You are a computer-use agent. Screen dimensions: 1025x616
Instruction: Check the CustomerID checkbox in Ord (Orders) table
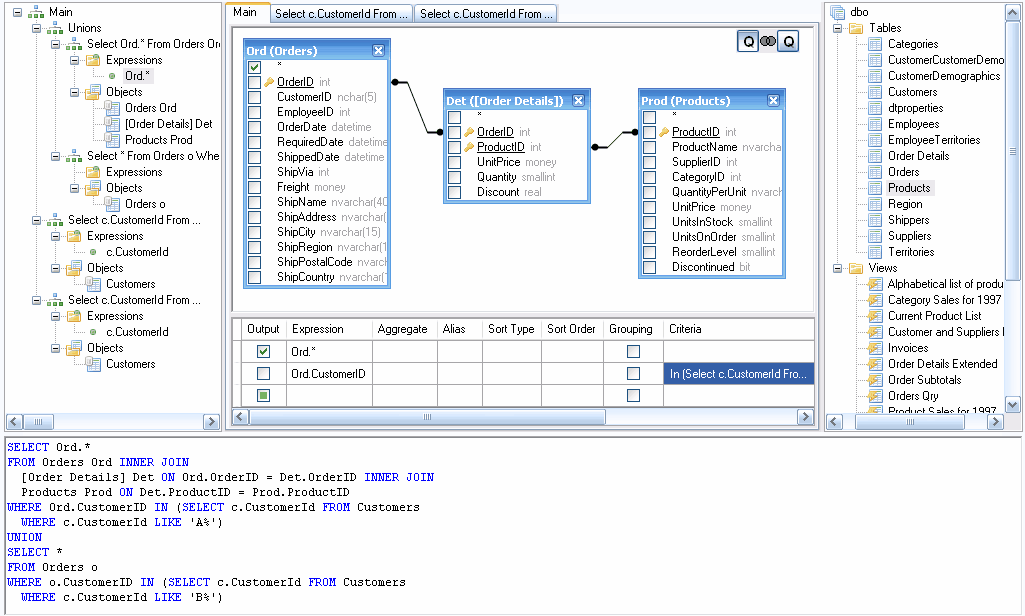256,95
